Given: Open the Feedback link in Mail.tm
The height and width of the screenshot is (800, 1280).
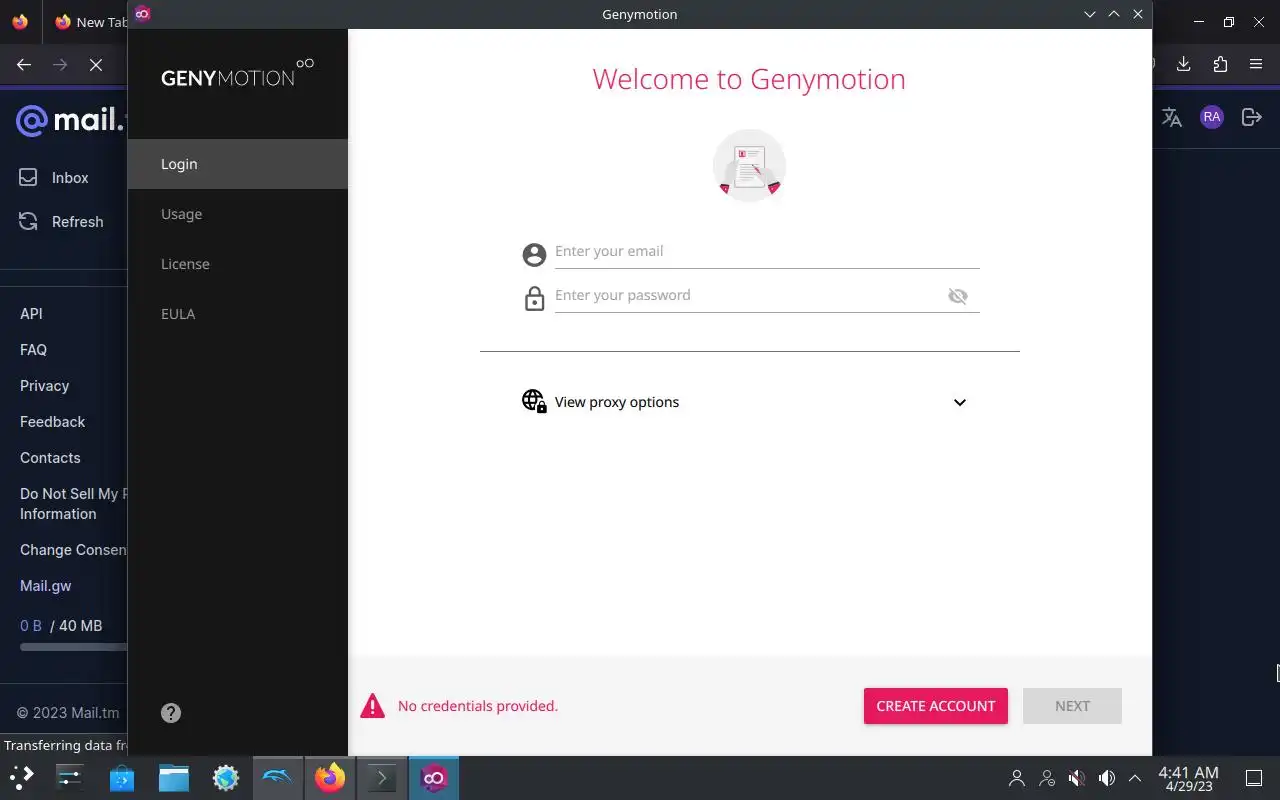Looking at the screenshot, I should click(x=53, y=422).
